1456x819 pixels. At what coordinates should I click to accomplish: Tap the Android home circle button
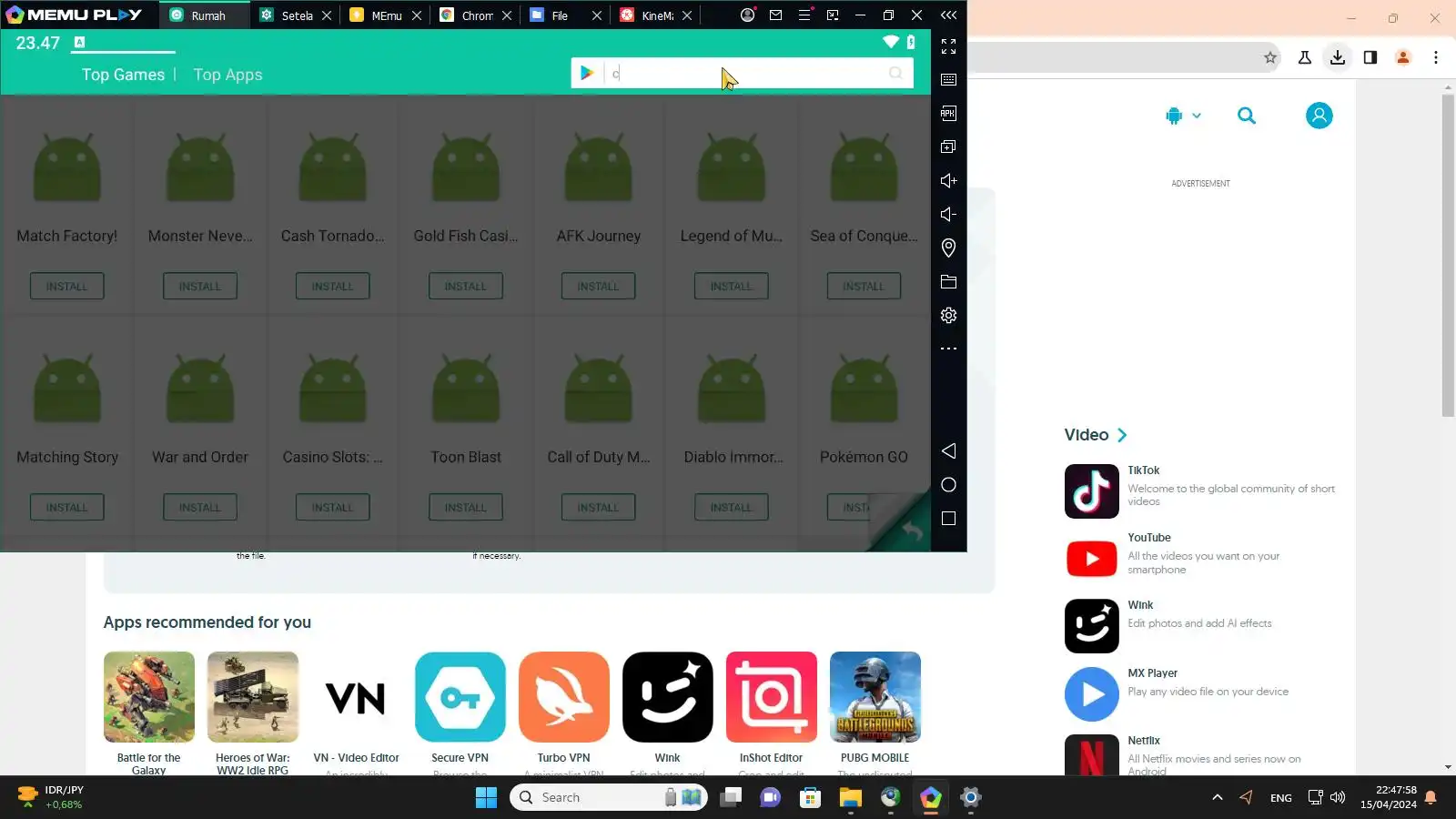point(948,485)
